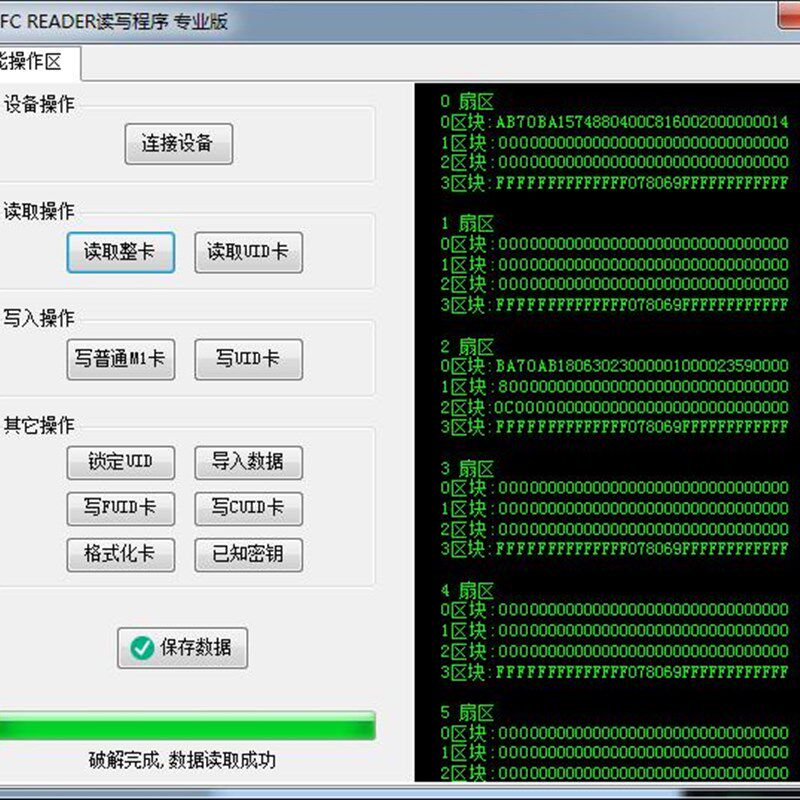Import data using 导入数据 button
Image resolution: width=800 pixels, height=800 pixels.
pyautogui.click(x=248, y=463)
